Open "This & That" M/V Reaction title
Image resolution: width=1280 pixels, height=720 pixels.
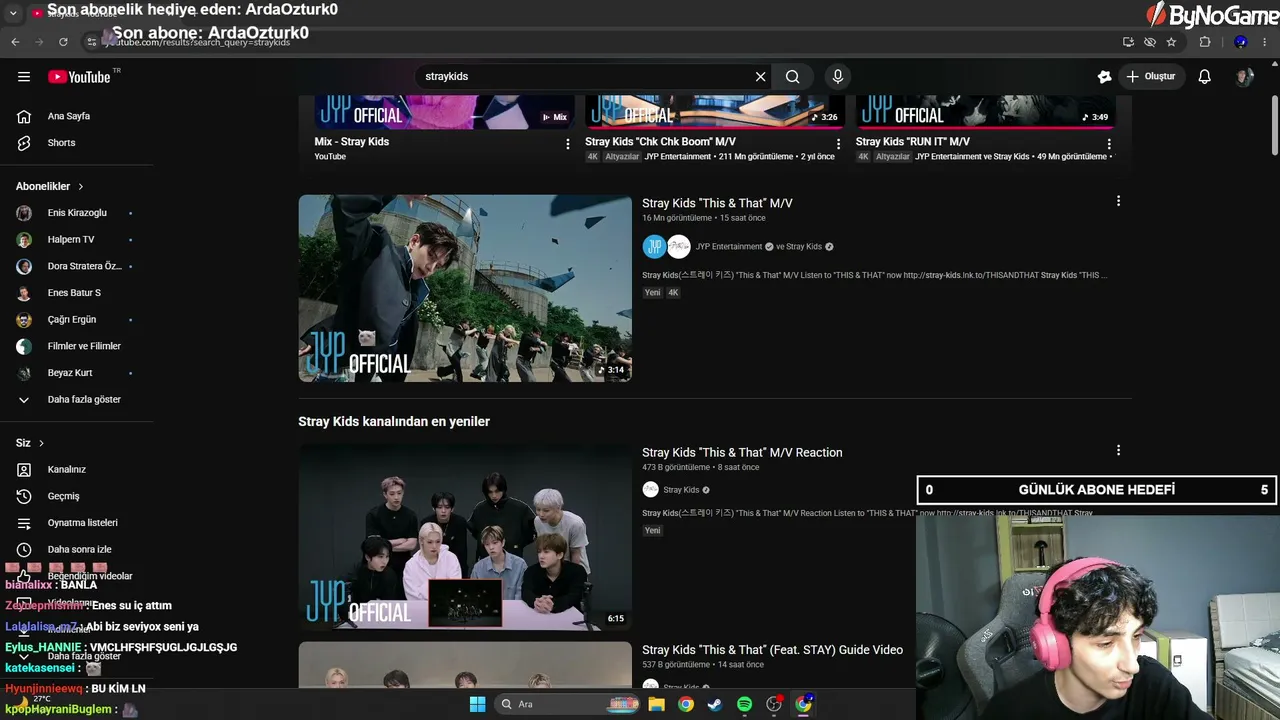pyautogui.click(x=742, y=453)
